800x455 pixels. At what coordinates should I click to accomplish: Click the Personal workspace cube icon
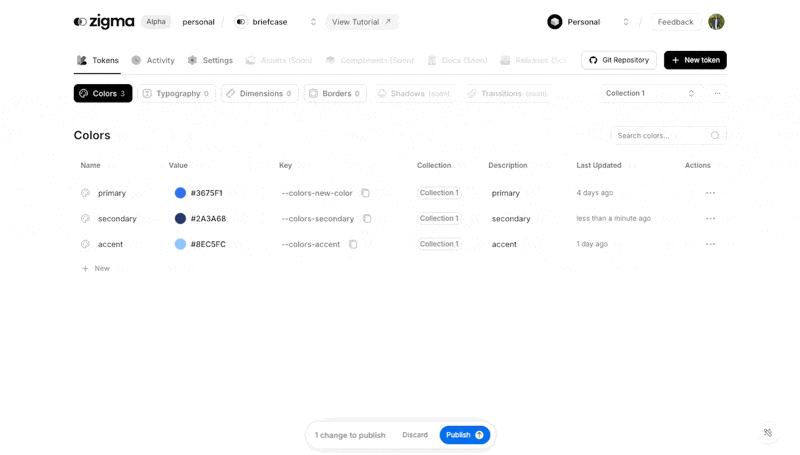[555, 22]
